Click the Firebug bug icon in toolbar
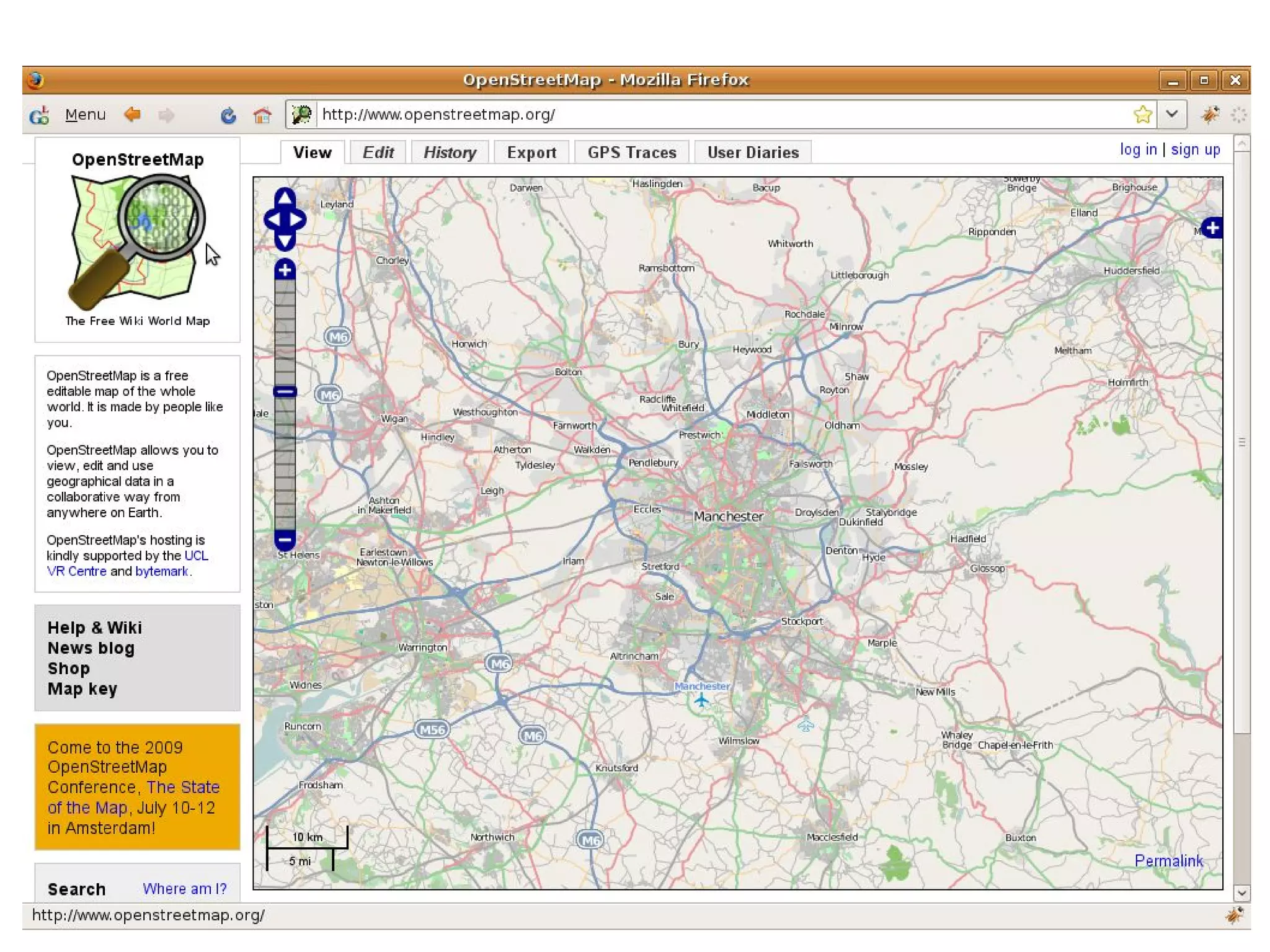This screenshot has height=952, width=1270. pos(1210,115)
